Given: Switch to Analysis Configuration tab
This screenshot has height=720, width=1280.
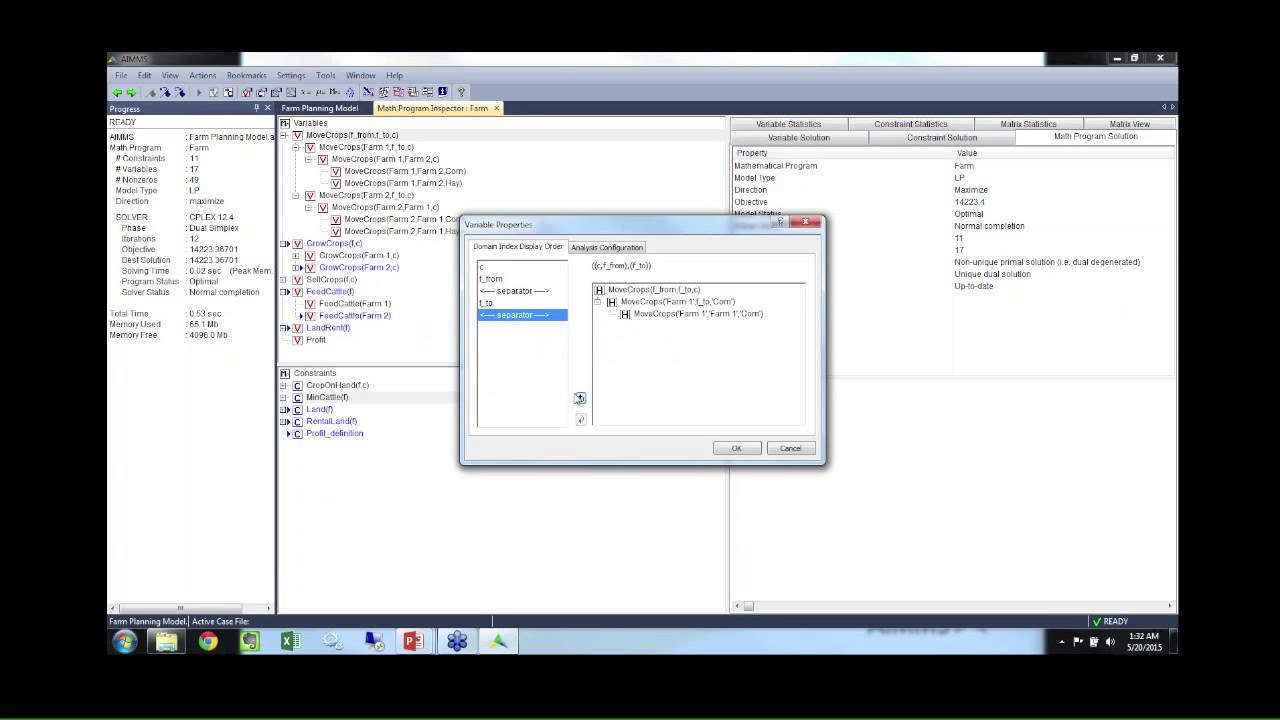Looking at the screenshot, I should (607, 247).
